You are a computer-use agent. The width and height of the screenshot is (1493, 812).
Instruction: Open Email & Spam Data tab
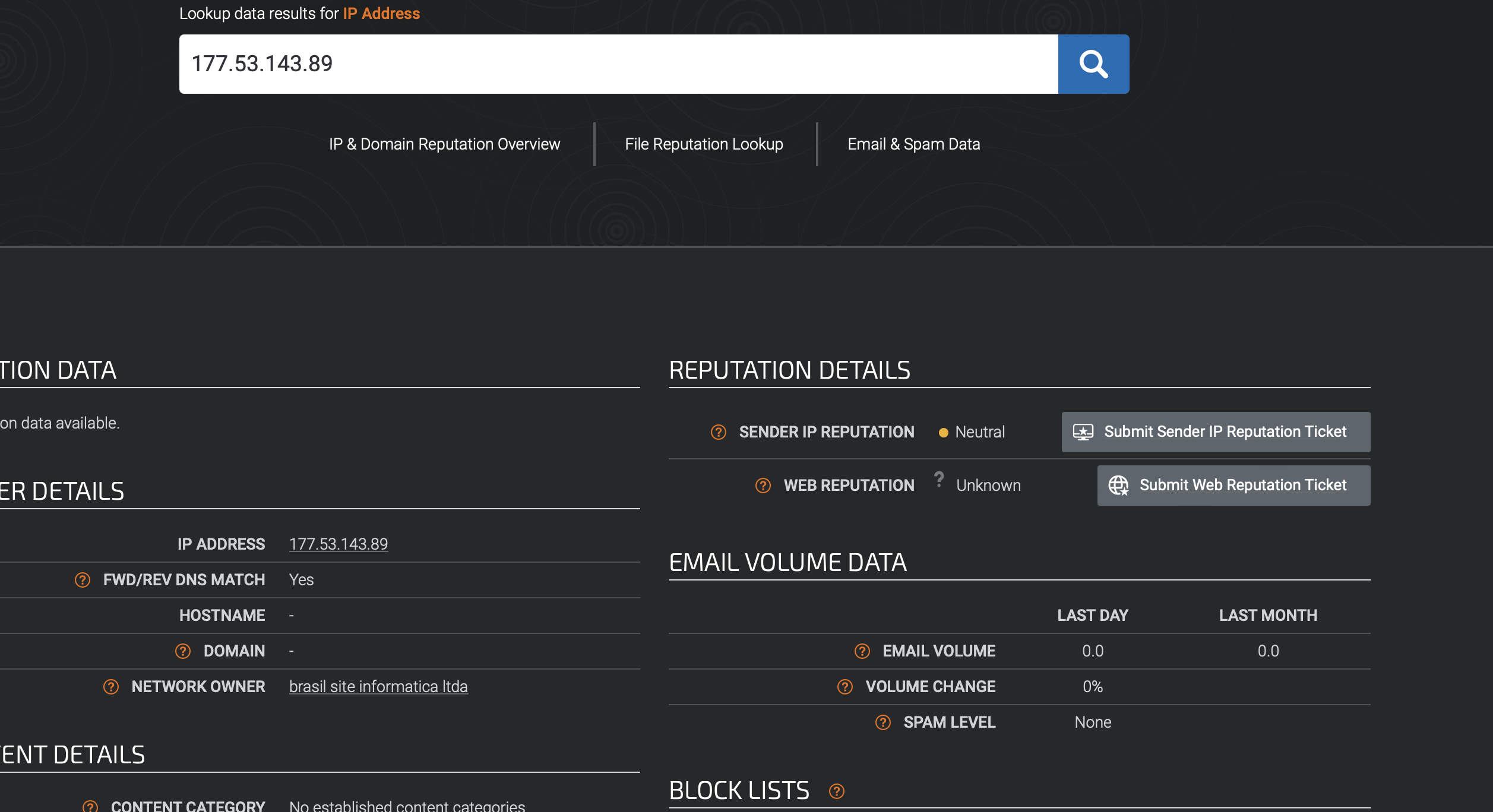click(x=913, y=144)
